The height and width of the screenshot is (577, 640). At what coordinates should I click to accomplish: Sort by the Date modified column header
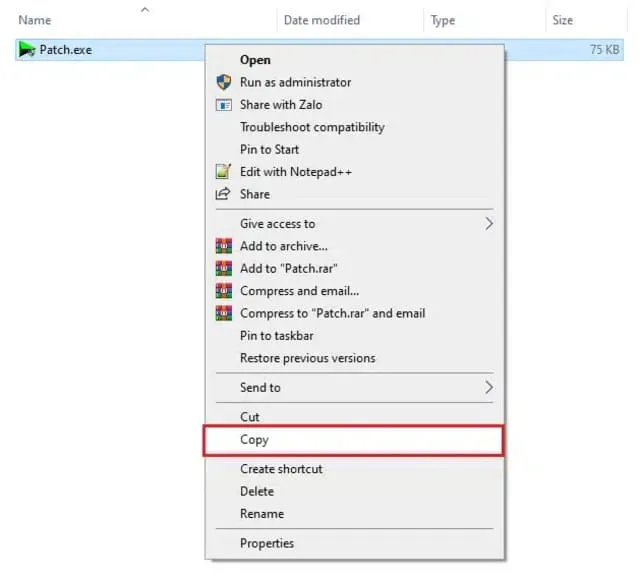coord(322,20)
